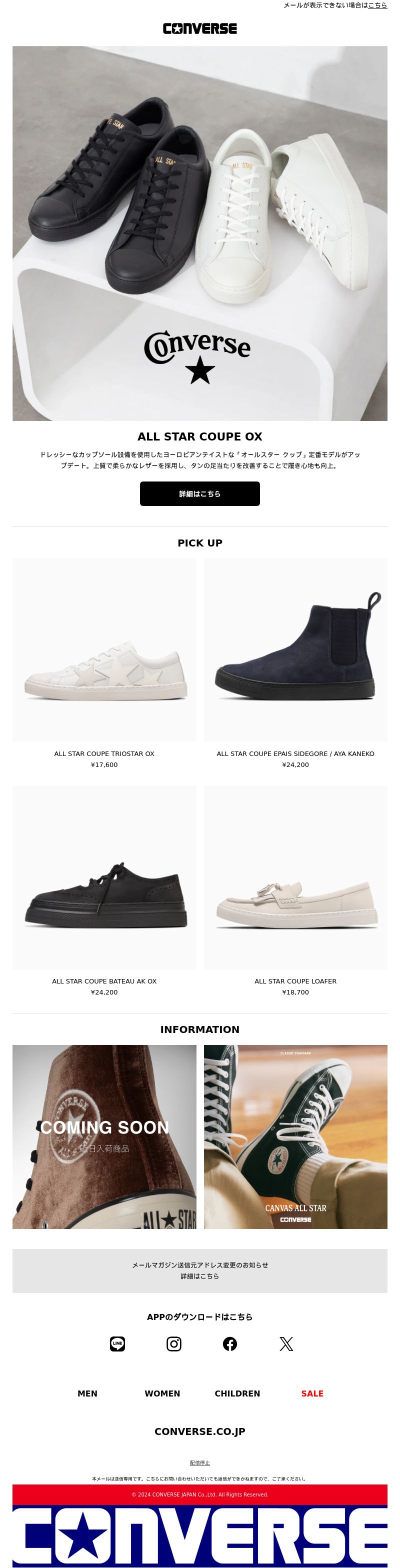Click the large CONVERSE footer banner logo
The image size is (400, 1568).
[x=199, y=1536]
